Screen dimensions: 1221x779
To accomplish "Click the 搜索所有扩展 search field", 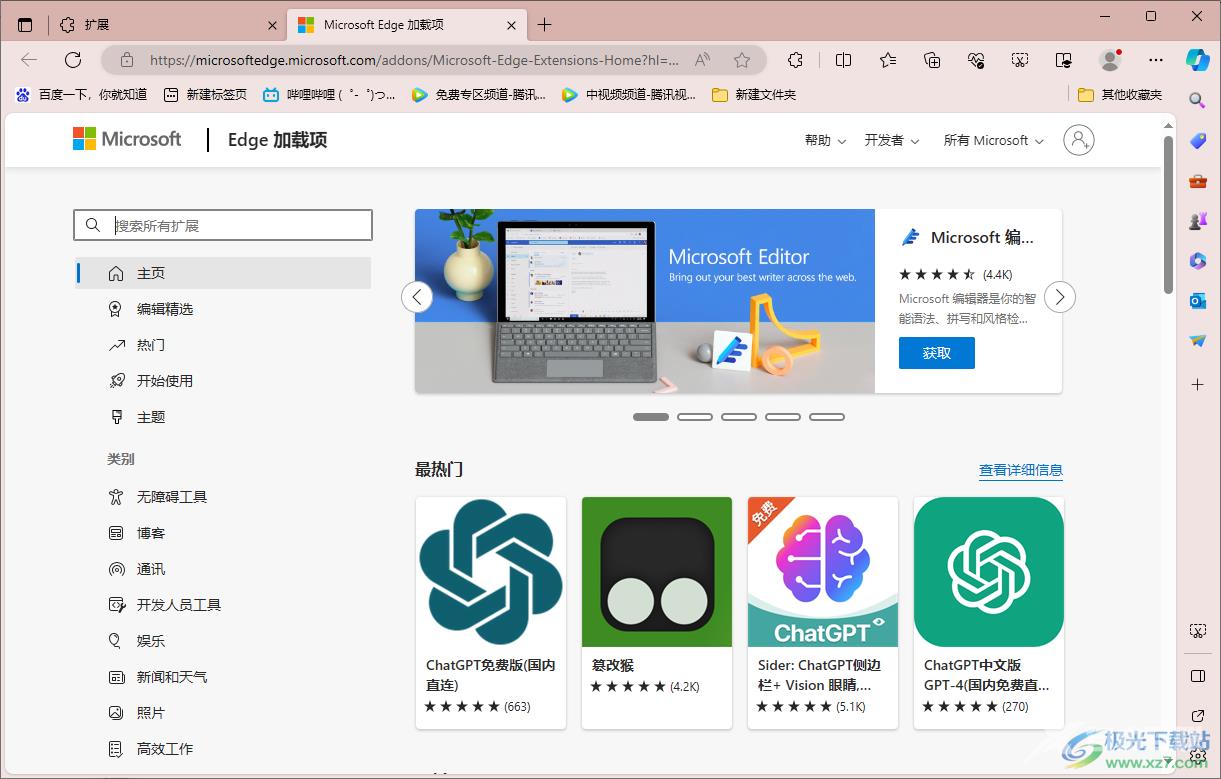I will (223, 225).
